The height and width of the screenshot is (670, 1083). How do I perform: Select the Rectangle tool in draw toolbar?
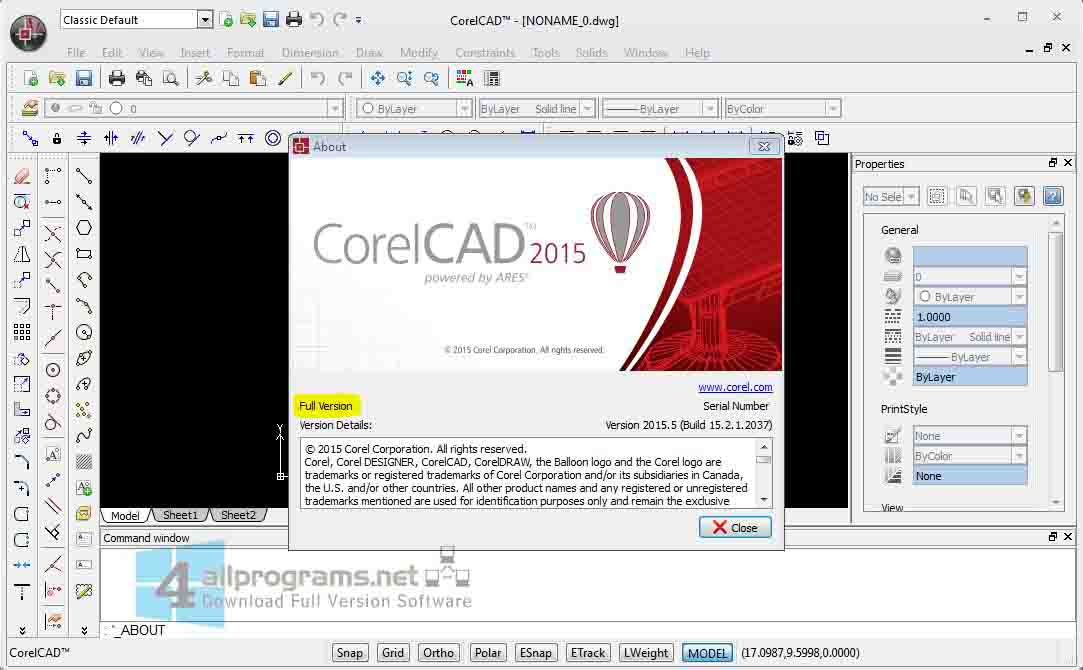pos(84,254)
